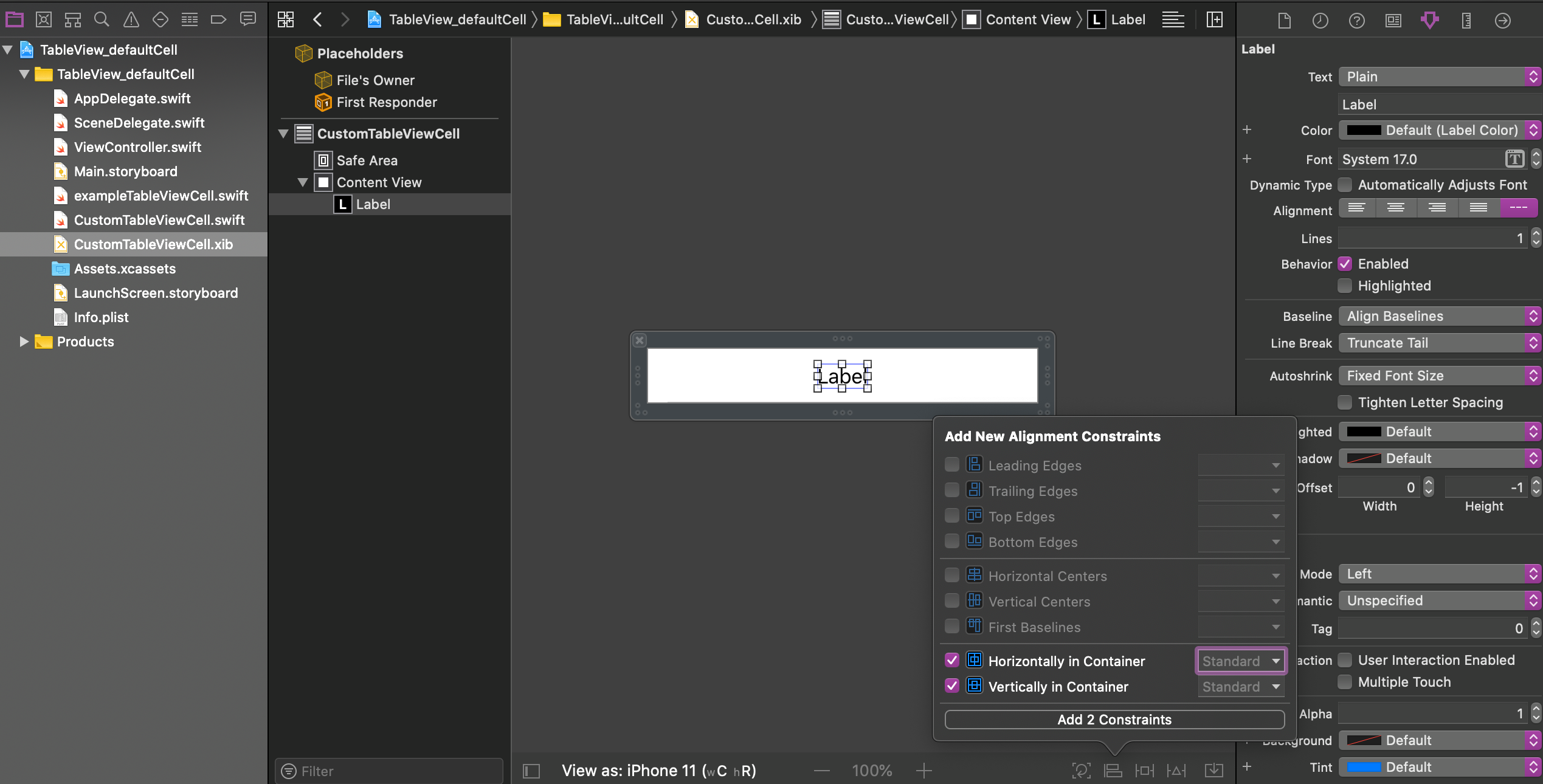Open the Size inspector
Image resolution: width=1543 pixels, height=784 pixels.
pyautogui.click(x=1466, y=20)
